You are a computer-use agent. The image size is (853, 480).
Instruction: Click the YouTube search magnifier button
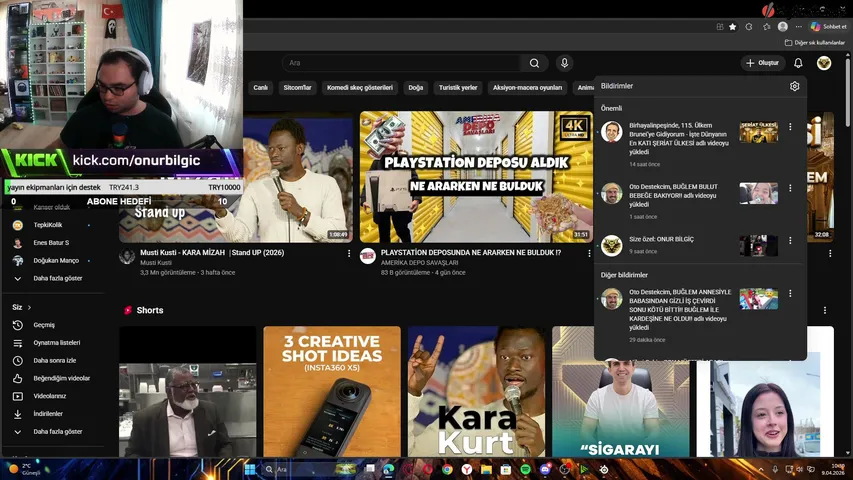point(534,63)
